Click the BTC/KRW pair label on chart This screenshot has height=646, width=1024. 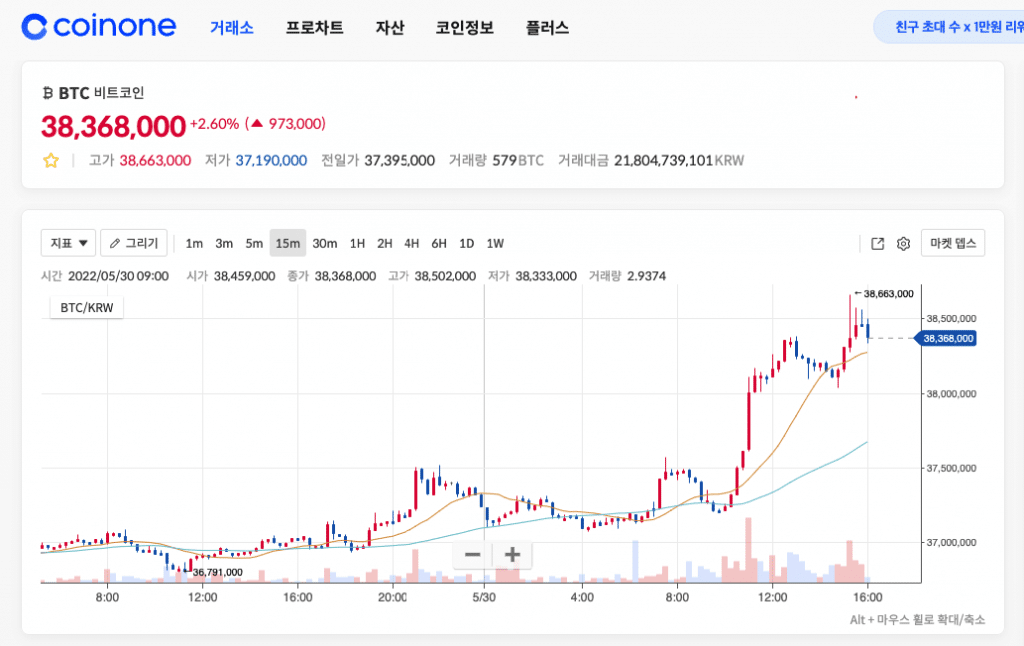click(87, 308)
